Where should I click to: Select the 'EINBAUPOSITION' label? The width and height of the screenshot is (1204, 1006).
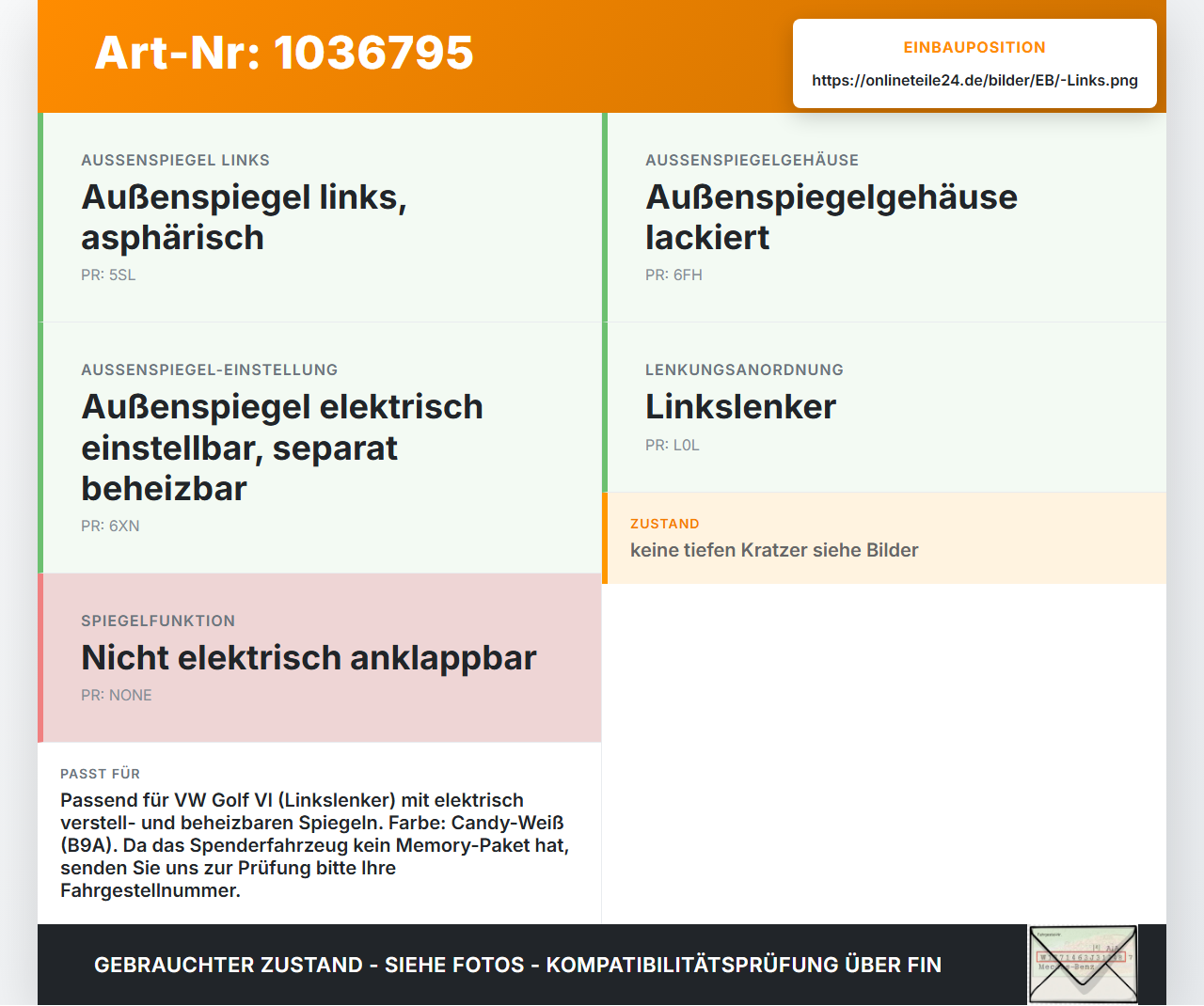pyautogui.click(x=974, y=47)
